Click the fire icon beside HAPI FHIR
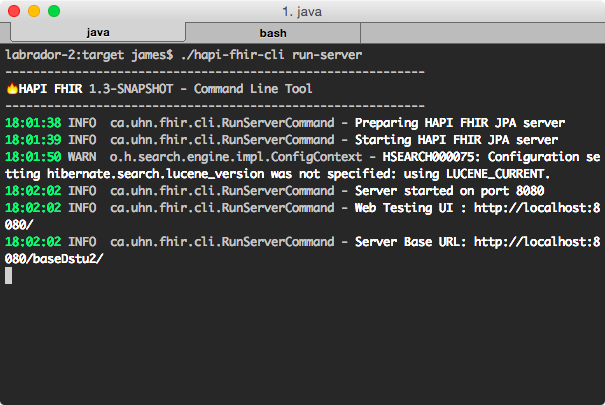605x405 pixels. click(11, 89)
